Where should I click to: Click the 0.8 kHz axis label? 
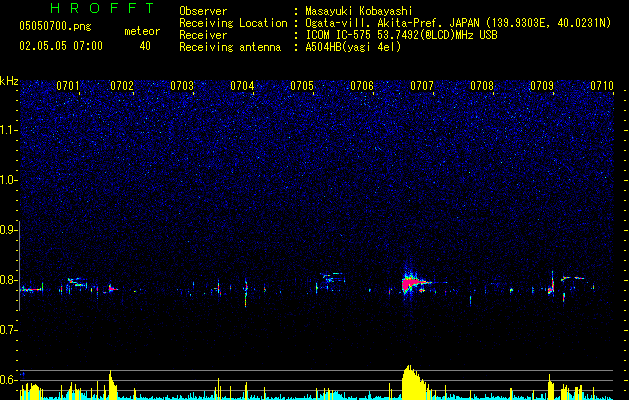(9, 280)
